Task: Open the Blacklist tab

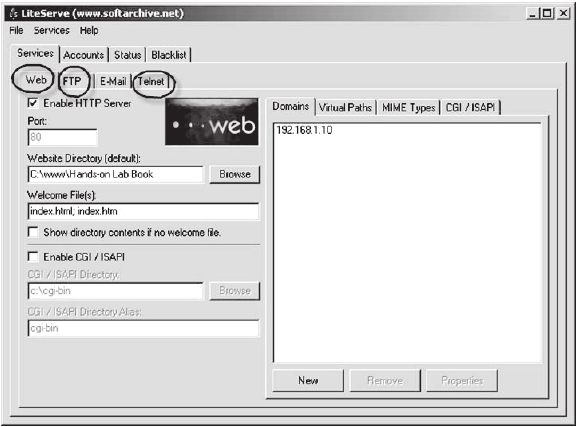Action: pyautogui.click(x=169, y=55)
